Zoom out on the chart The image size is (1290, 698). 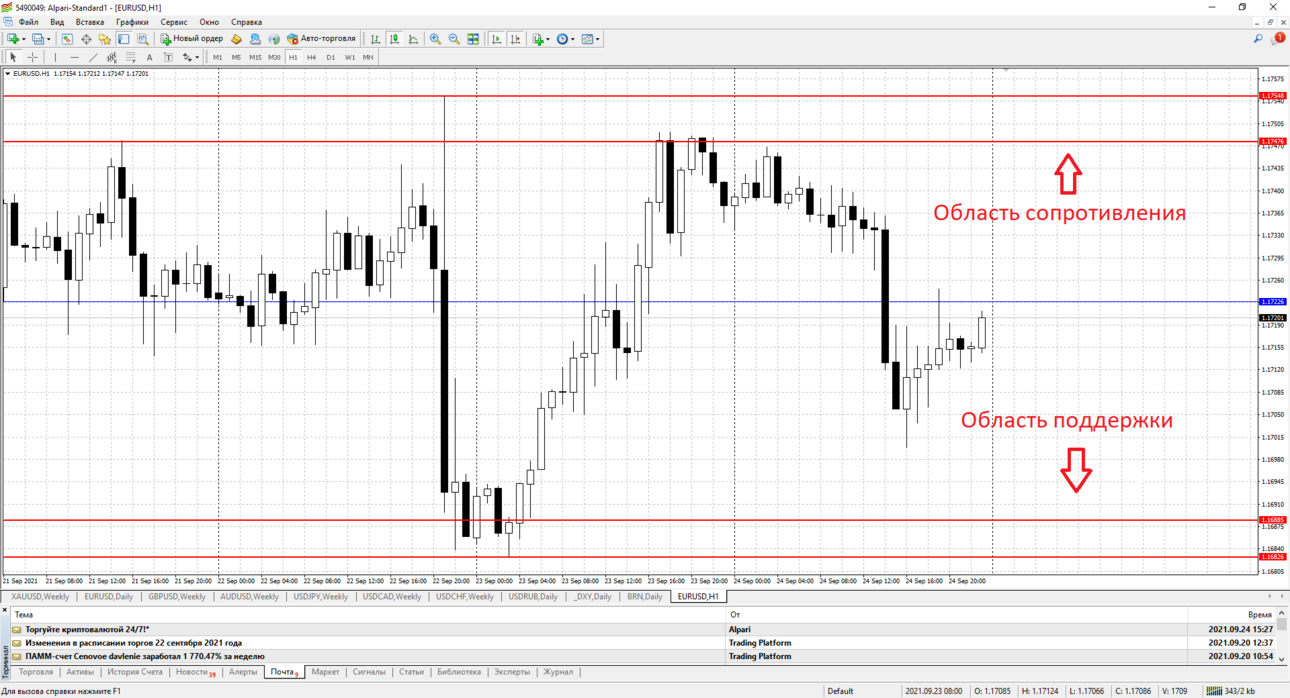pyautogui.click(x=454, y=39)
